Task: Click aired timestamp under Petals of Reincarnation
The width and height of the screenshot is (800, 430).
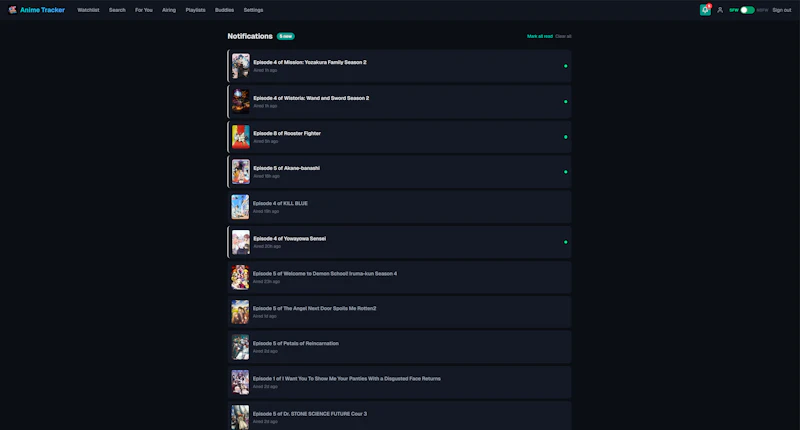Action: click(x=265, y=351)
